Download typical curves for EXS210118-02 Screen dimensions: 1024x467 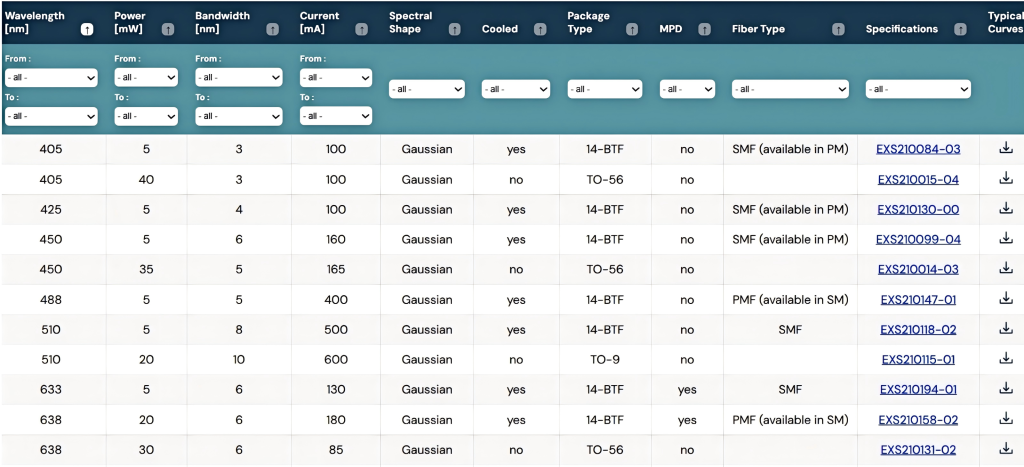[x=1006, y=329]
